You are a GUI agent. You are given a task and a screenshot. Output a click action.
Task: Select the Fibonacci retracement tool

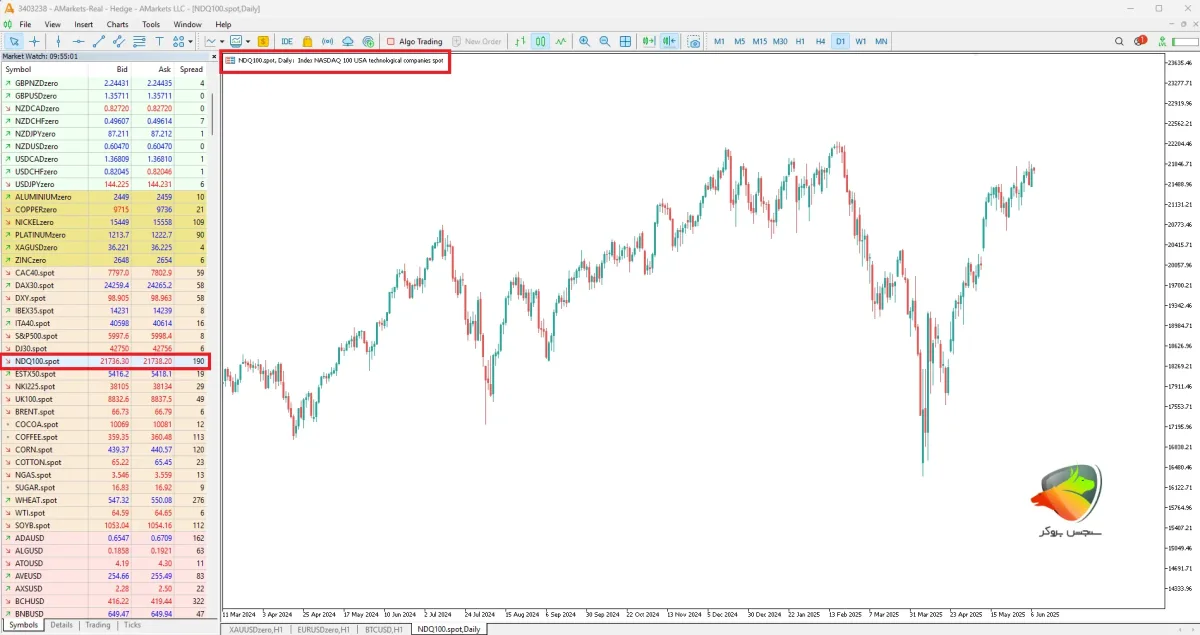click(x=140, y=41)
